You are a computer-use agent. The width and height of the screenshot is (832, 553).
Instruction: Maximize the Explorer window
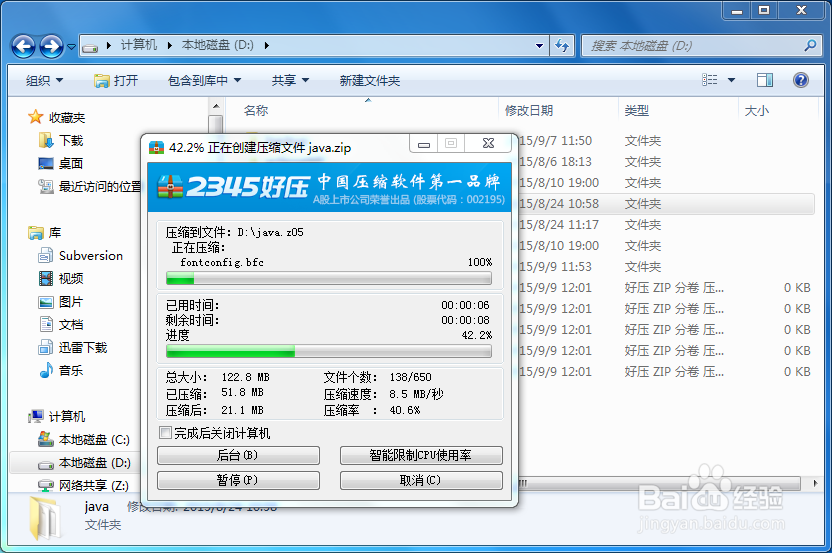(x=764, y=10)
